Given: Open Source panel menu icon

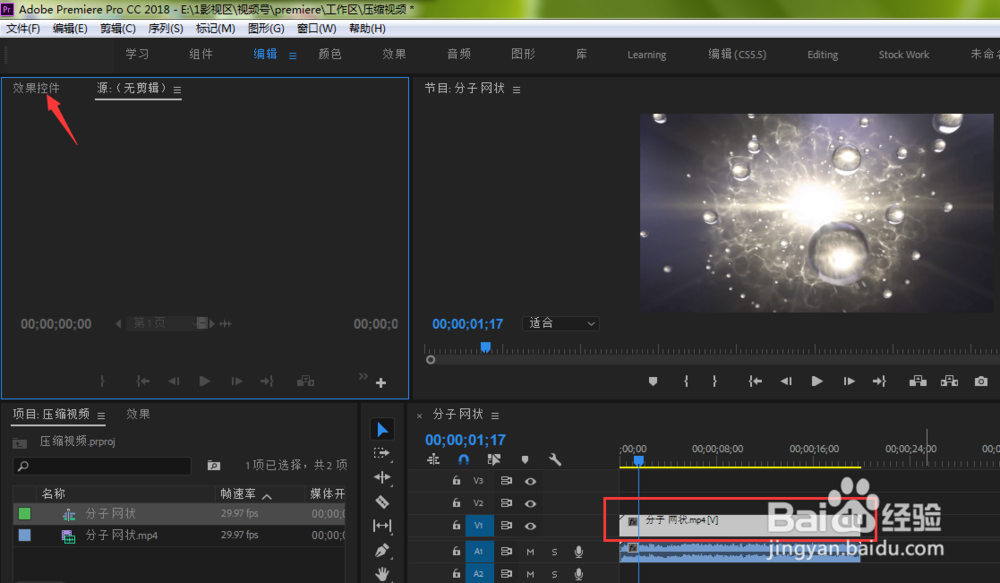Looking at the screenshot, I should pos(177,90).
